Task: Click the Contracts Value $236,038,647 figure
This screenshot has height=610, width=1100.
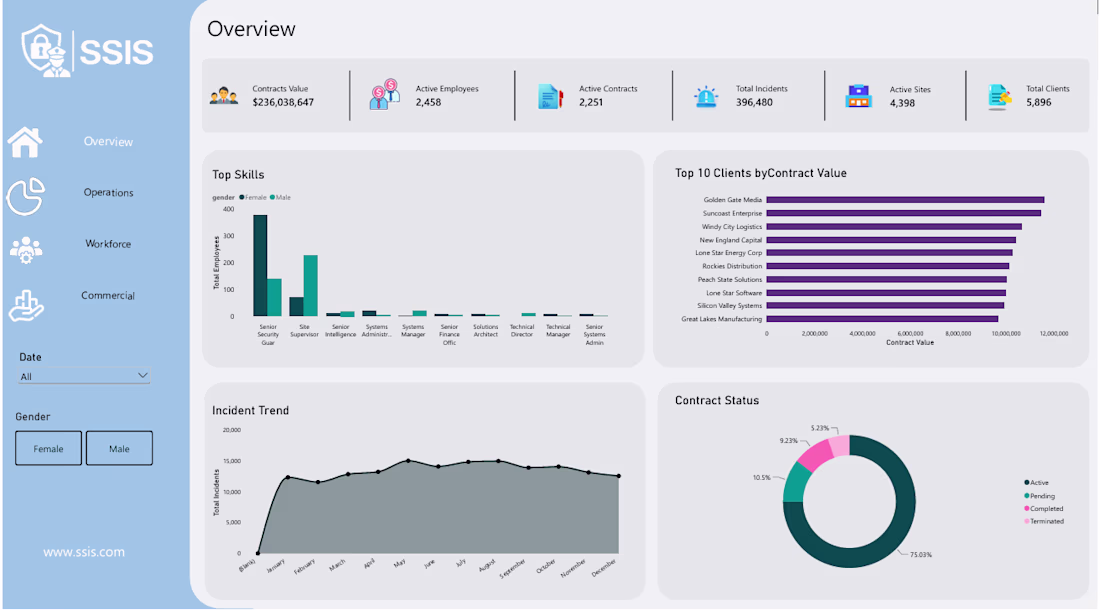Action: [x=283, y=102]
